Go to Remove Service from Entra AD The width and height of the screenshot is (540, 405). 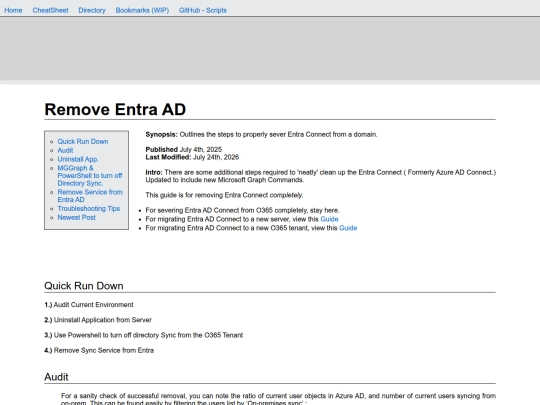click(x=90, y=196)
